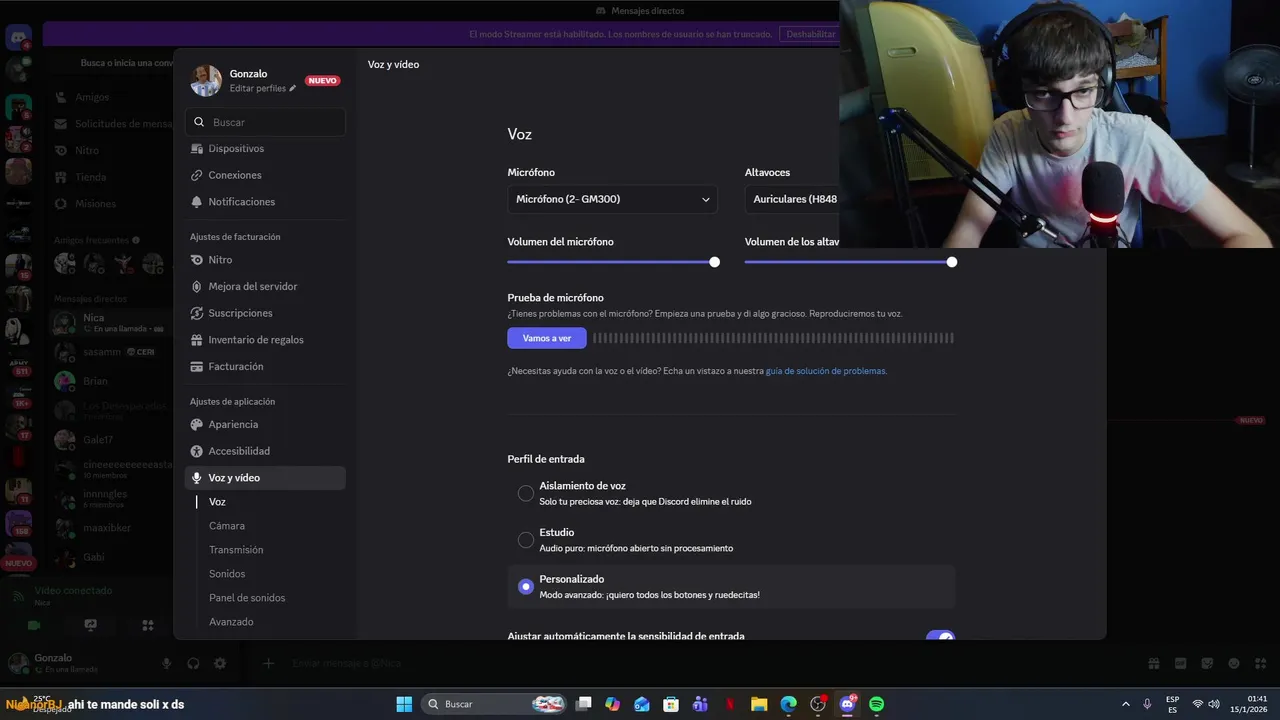Click the volume speaker tray icon

1214,704
